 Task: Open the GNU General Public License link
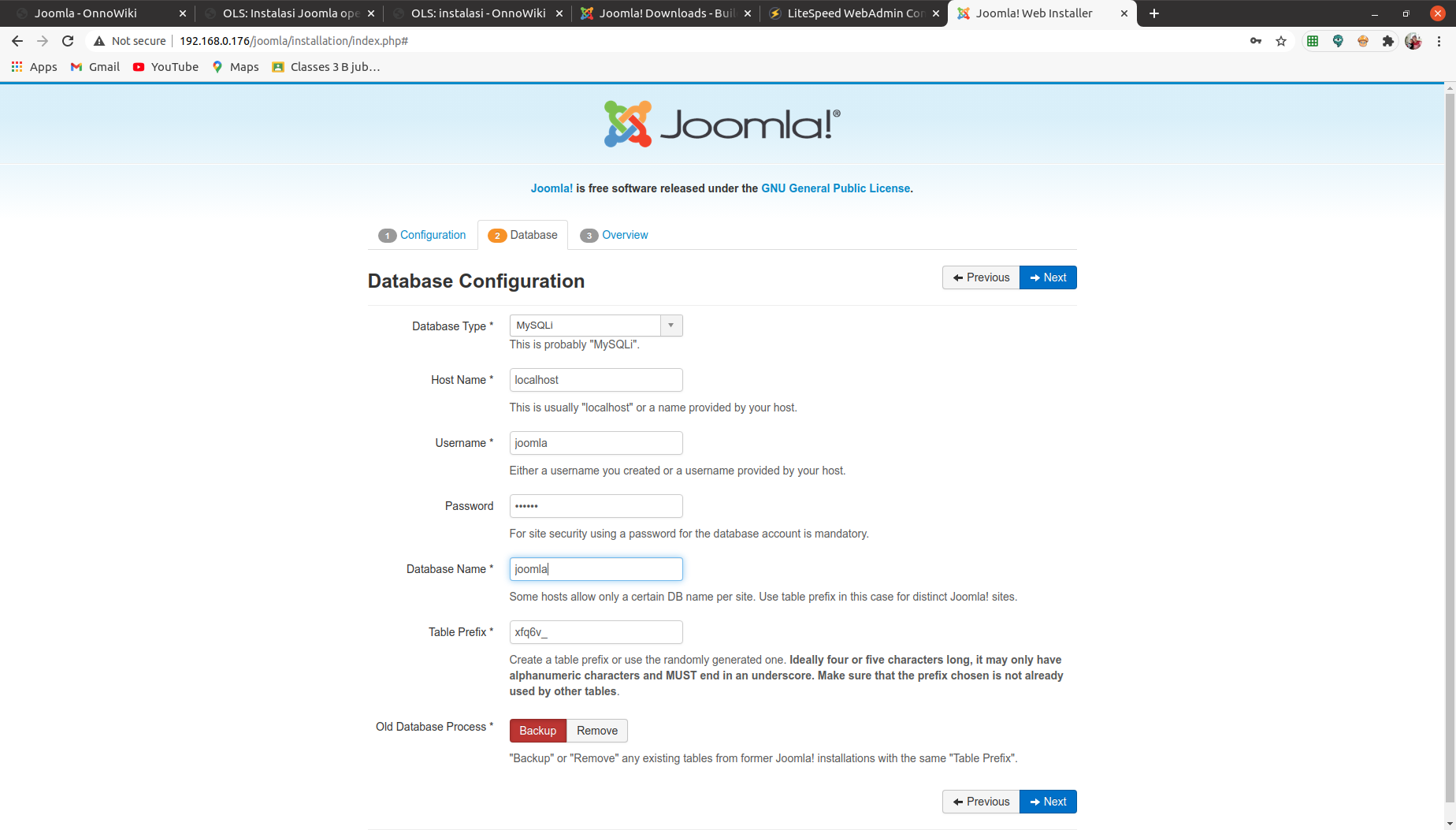point(836,188)
